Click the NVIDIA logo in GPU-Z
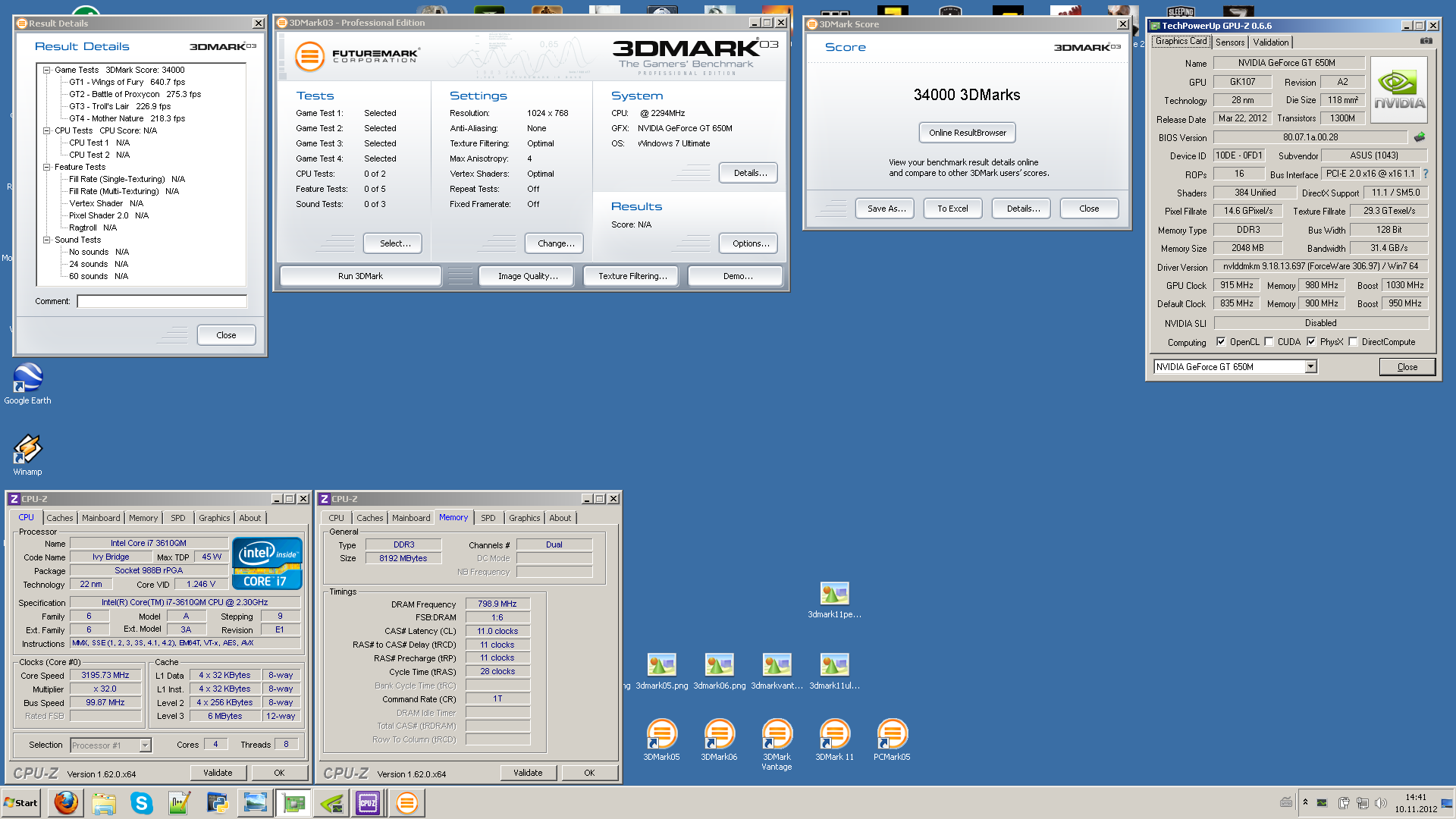This screenshot has width=1456, height=819. pyautogui.click(x=1399, y=89)
